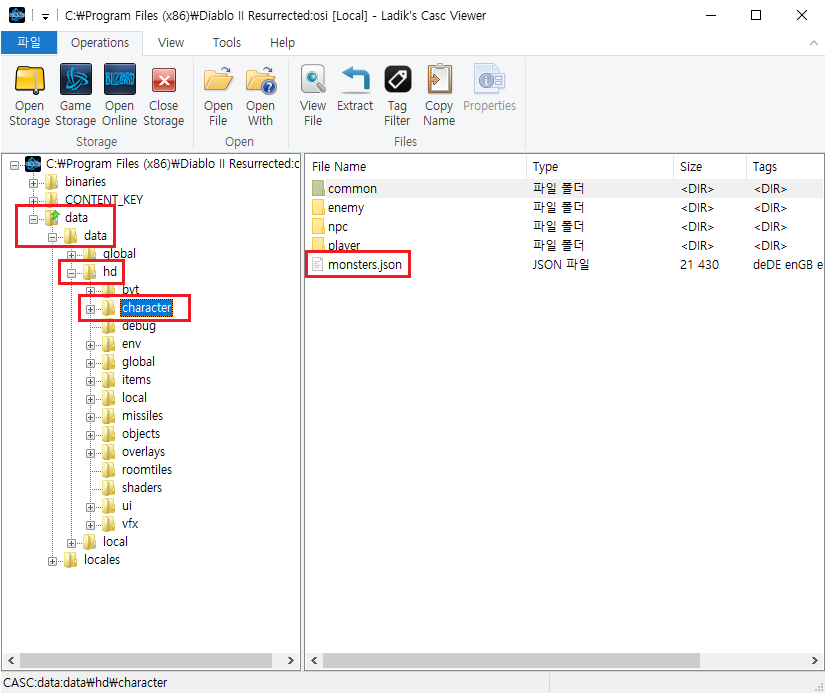Expand the missiles folder node
The image size is (826, 694).
tap(90, 417)
